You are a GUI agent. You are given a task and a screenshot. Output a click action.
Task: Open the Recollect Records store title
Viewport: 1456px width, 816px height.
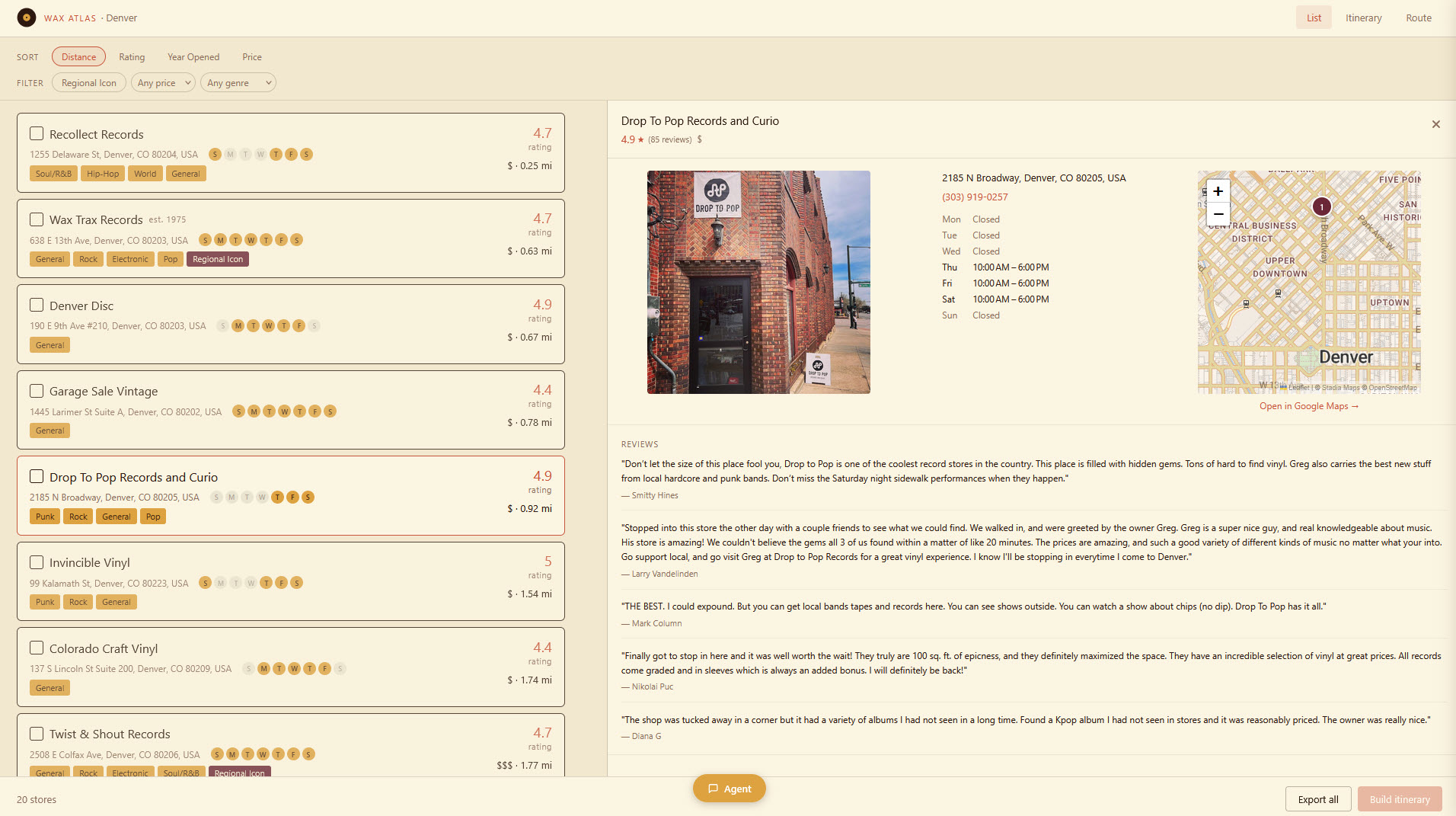pyautogui.click(x=96, y=135)
